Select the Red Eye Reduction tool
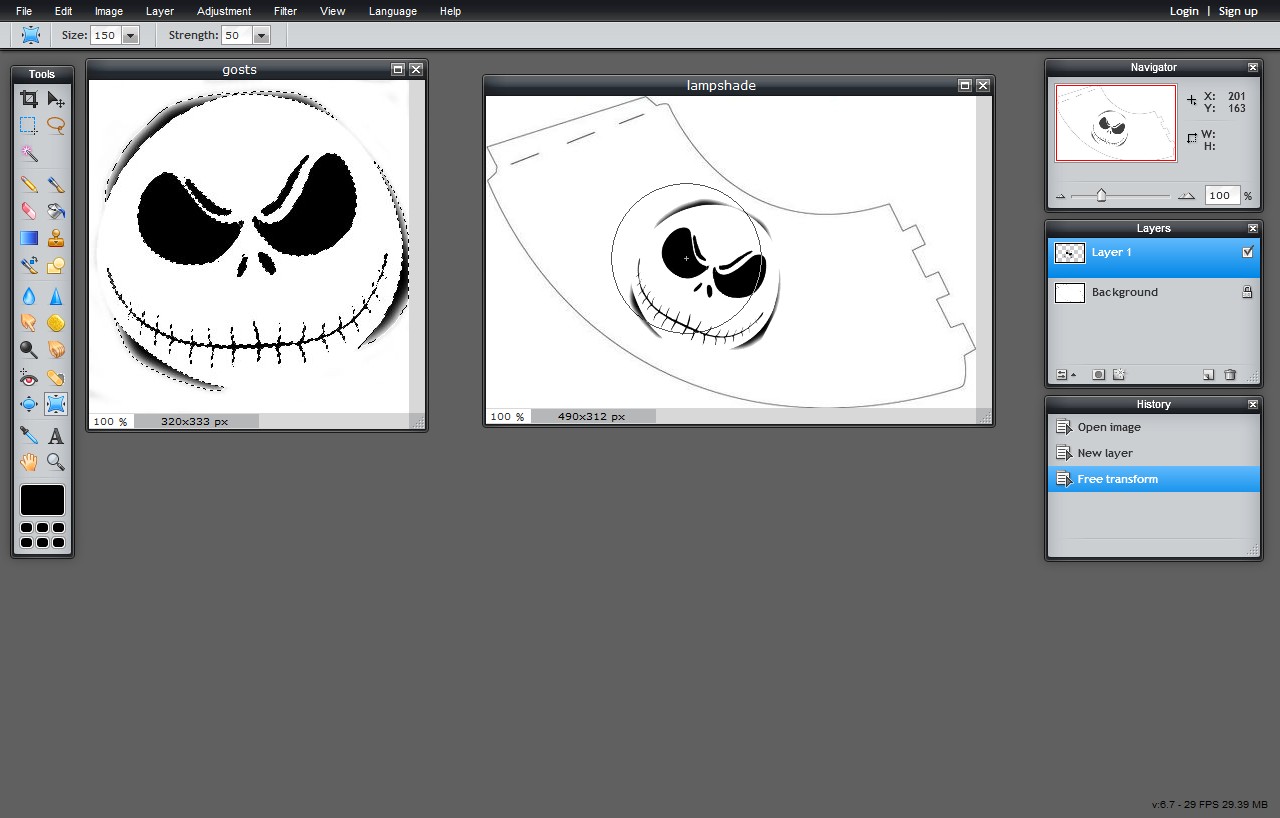The width and height of the screenshot is (1280, 818). coord(29,378)
